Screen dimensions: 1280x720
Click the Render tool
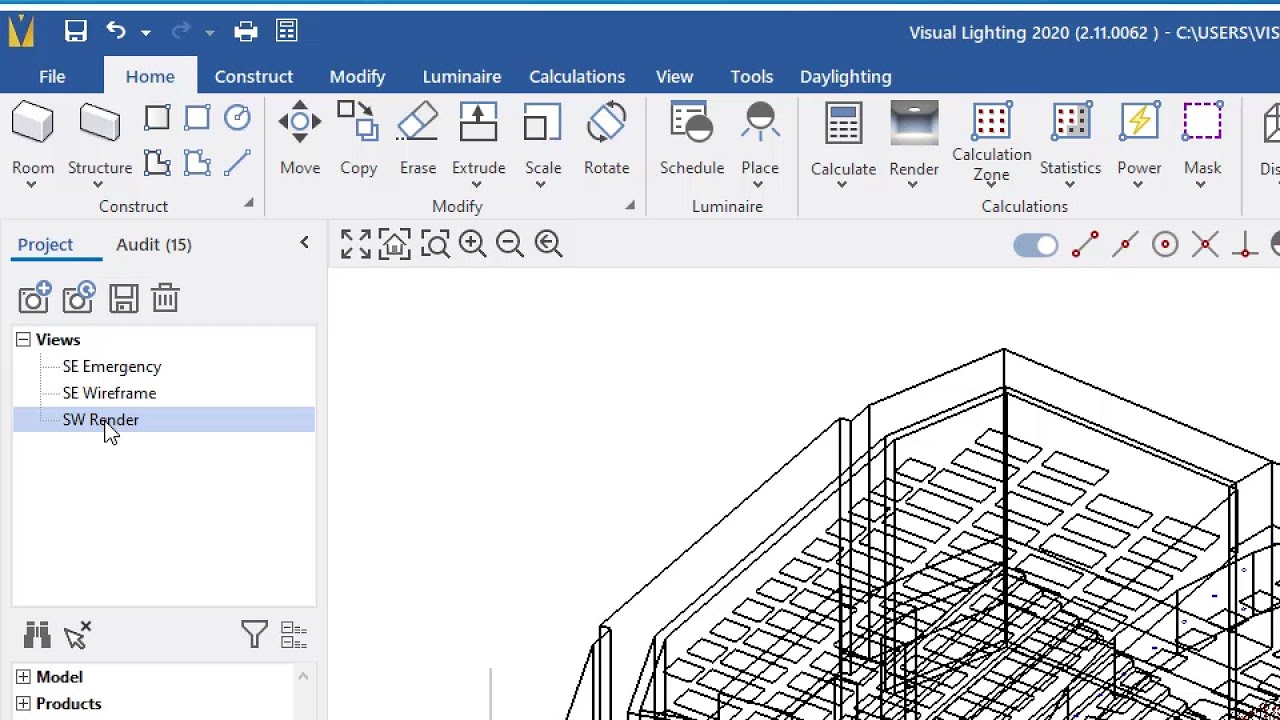[x=914, y=140]
